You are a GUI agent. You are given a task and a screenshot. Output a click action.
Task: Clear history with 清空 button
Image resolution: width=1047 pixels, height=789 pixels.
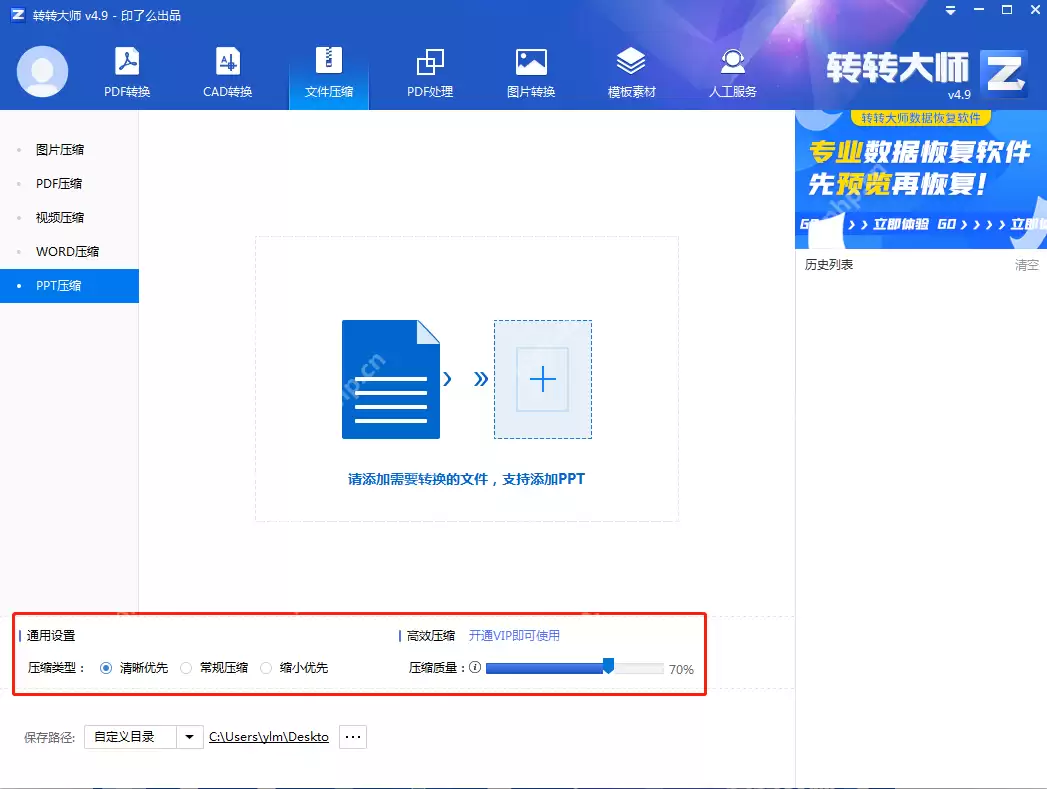coord(1029,265)
